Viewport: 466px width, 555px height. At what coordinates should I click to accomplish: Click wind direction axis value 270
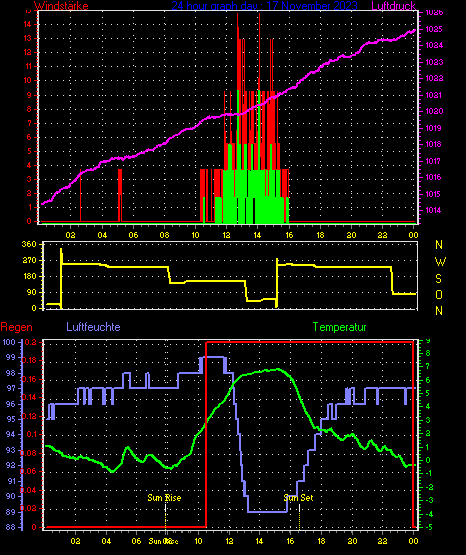click(x=29, y=261)
